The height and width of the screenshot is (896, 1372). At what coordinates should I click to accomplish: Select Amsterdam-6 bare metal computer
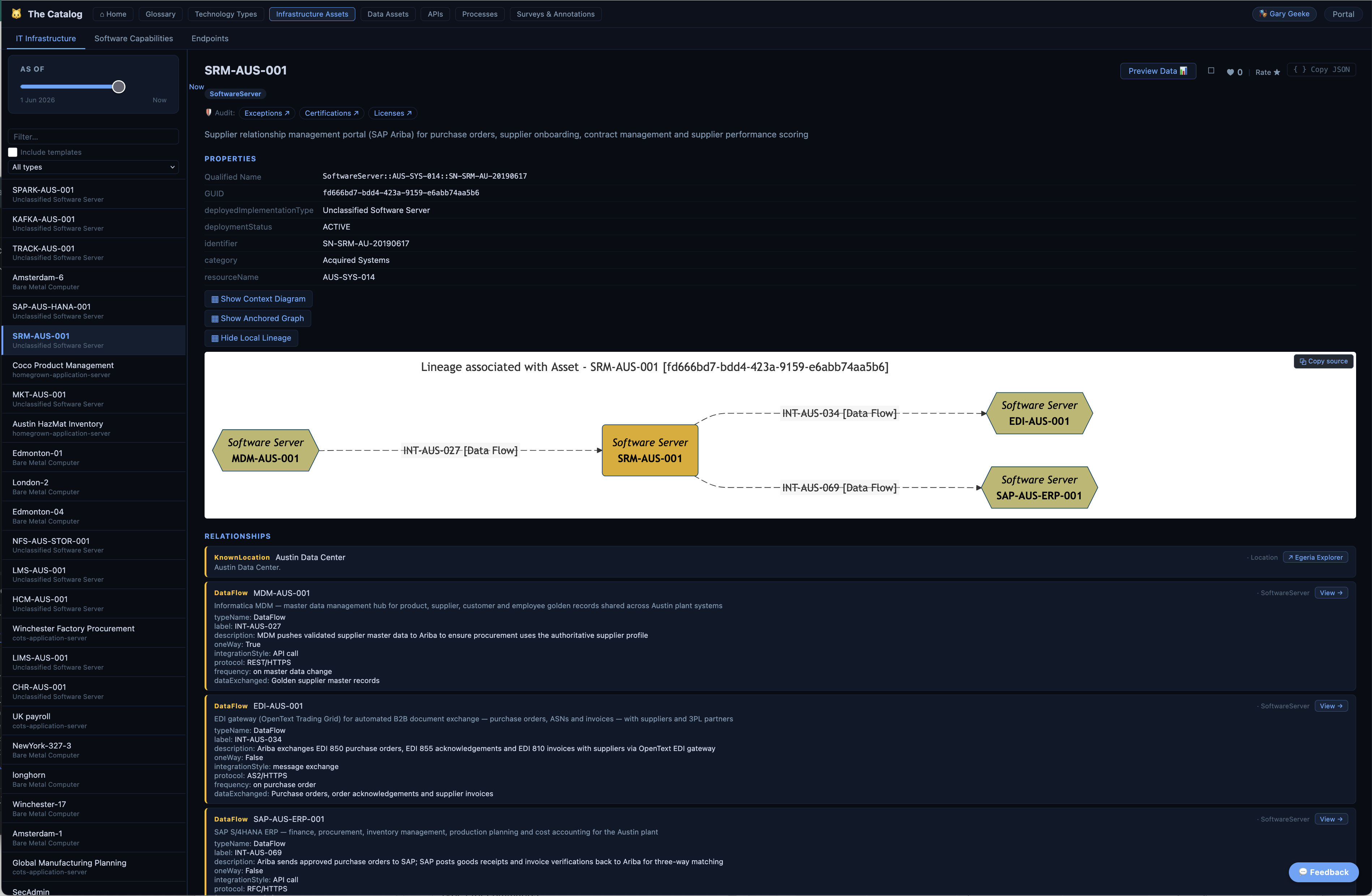pos(93,282)
